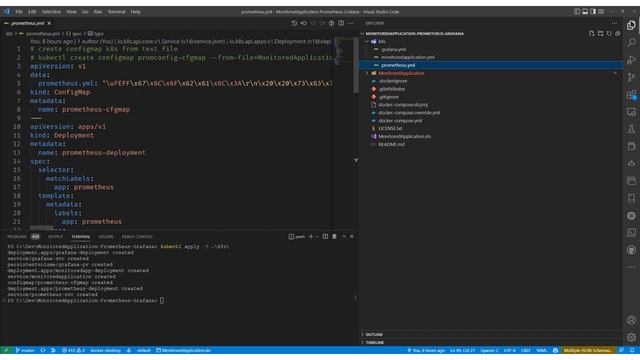640x360 pixels.
Task: Click docker-desktop Kubernetes context in status bar
Action: [x=105, y=350]
